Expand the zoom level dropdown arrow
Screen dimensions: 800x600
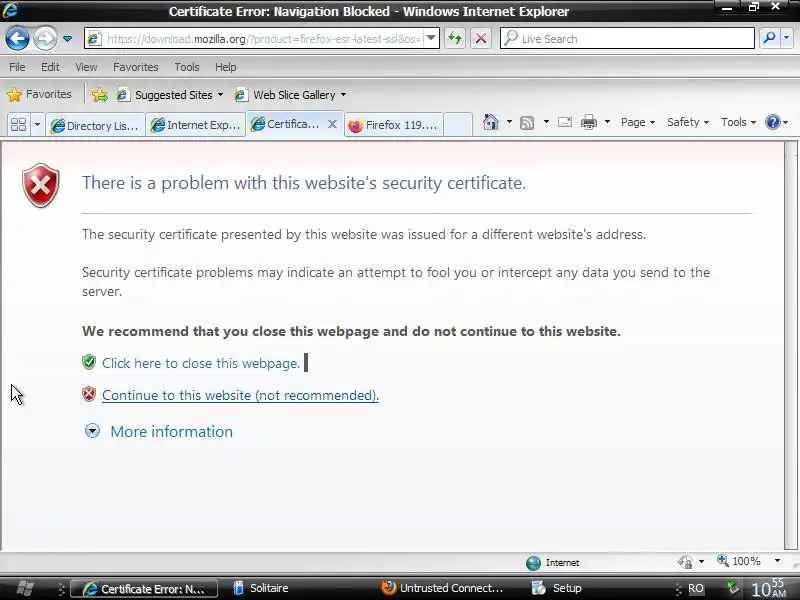777,561
